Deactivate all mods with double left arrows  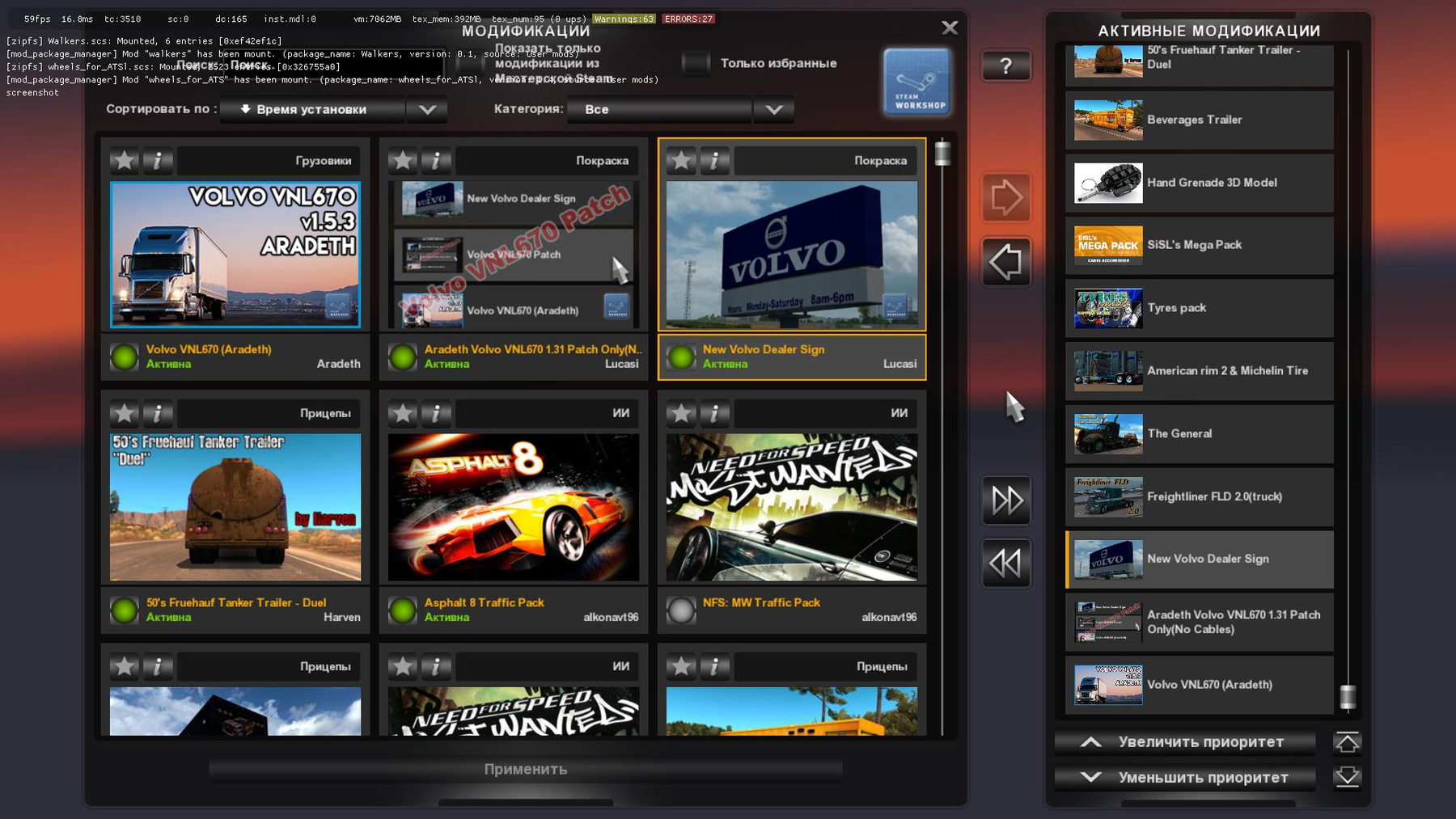pos(1005,563)
